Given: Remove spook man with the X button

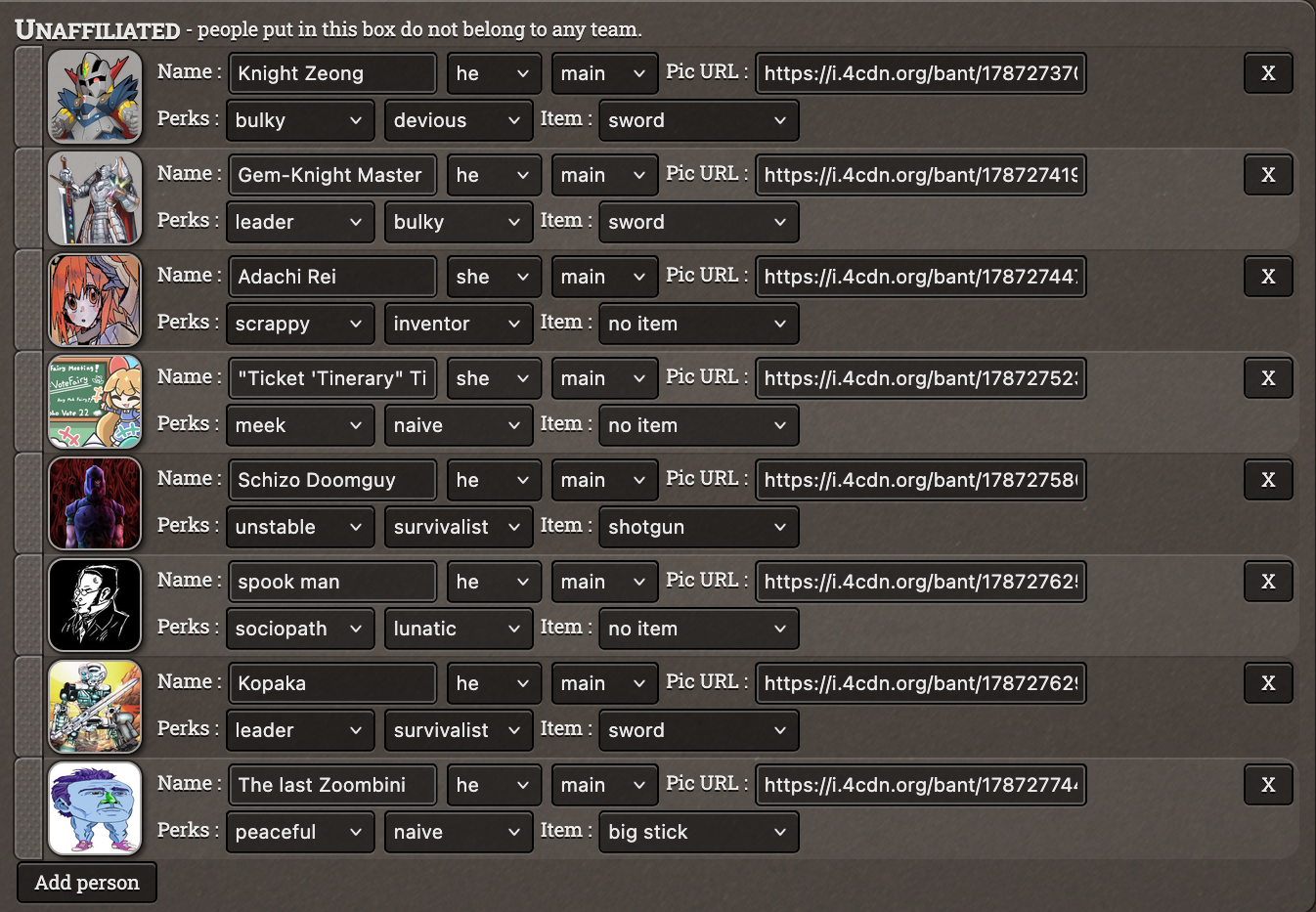Looking at the screenshot, I should pos(1268,582).
